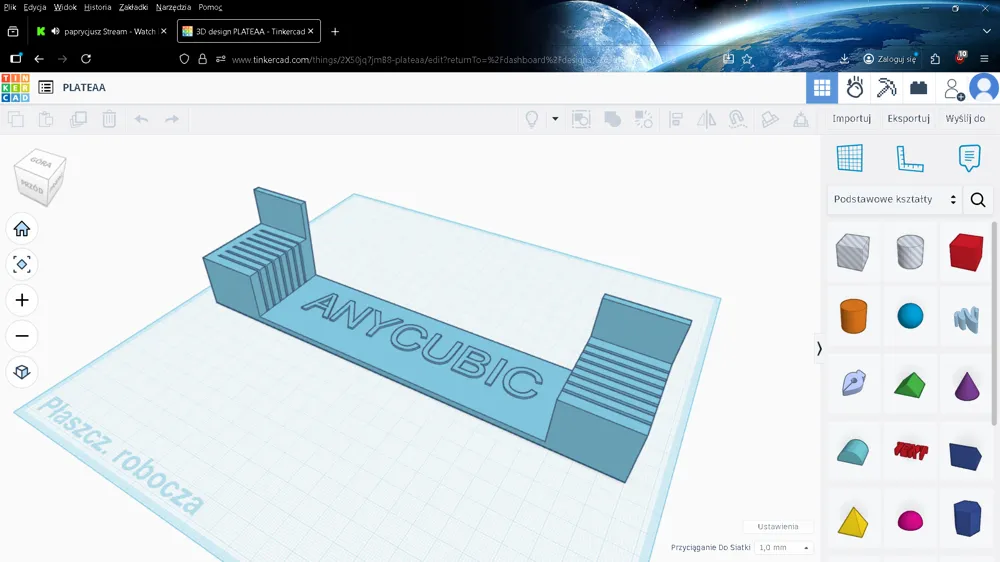Screen dimensions: 1000x562
Task: Reset camera with the Home view button
Action: 22,229
